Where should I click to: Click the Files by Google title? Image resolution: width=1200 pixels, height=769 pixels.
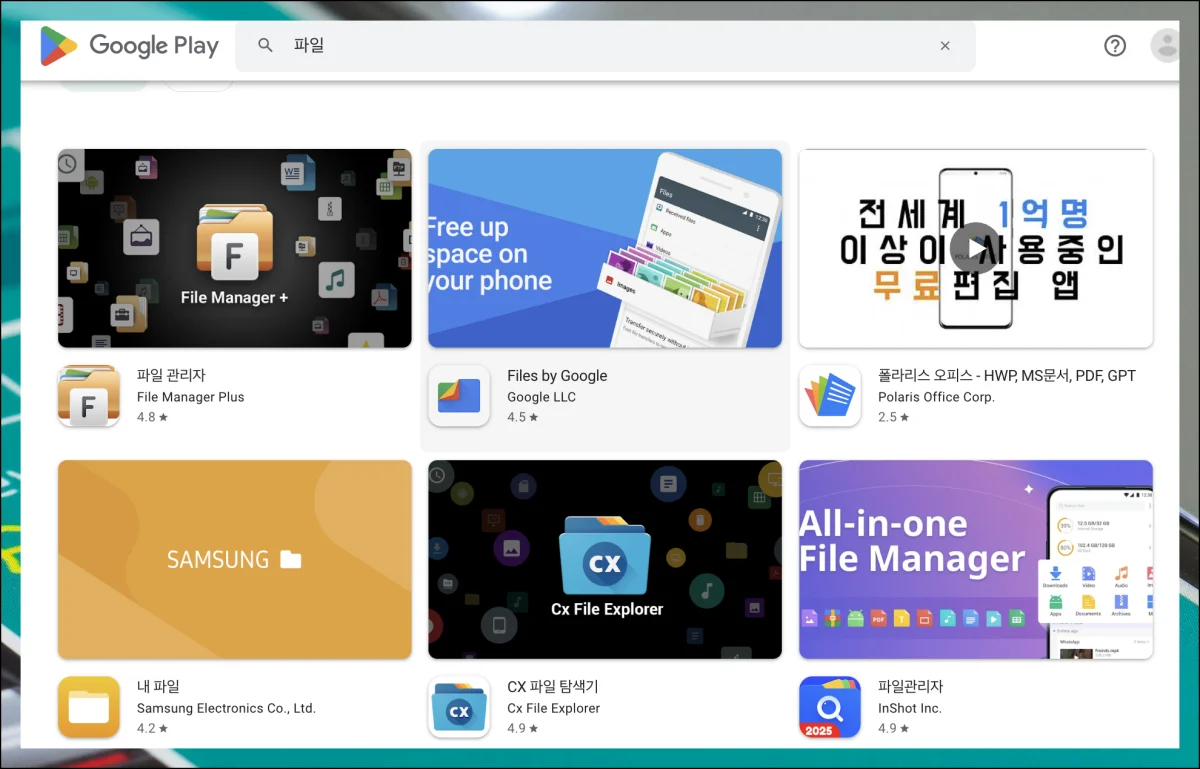[557, 376]
